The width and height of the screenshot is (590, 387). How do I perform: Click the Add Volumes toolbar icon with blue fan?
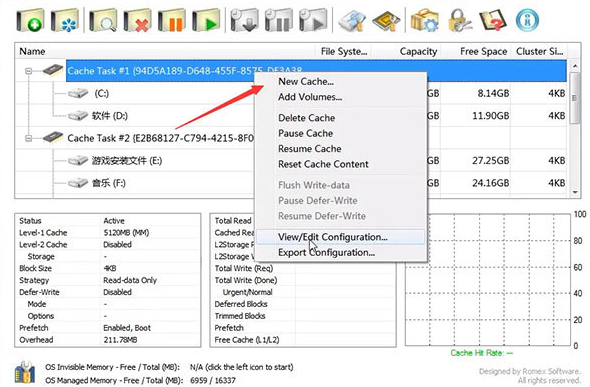pyautogui.click(x=65, y=20)
